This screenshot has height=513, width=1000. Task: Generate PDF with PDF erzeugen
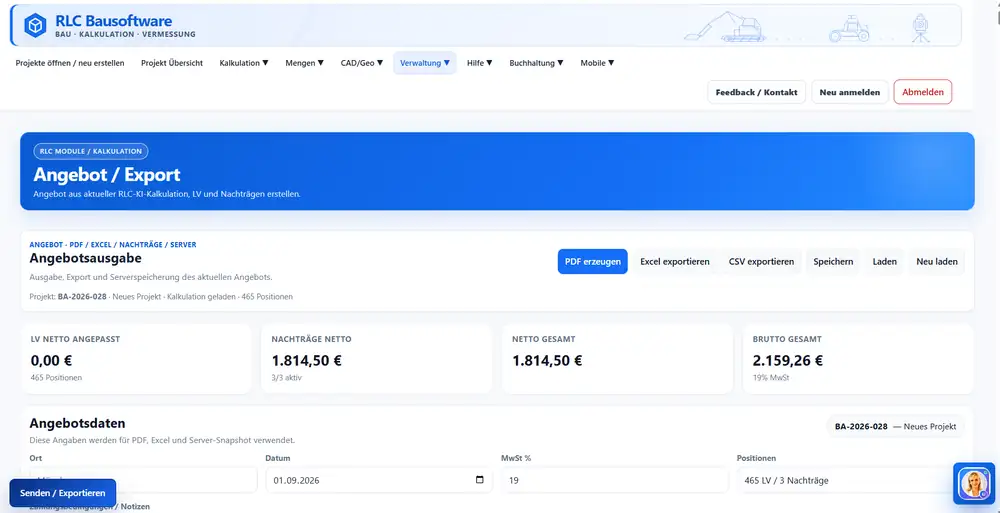tap(592, 262)
